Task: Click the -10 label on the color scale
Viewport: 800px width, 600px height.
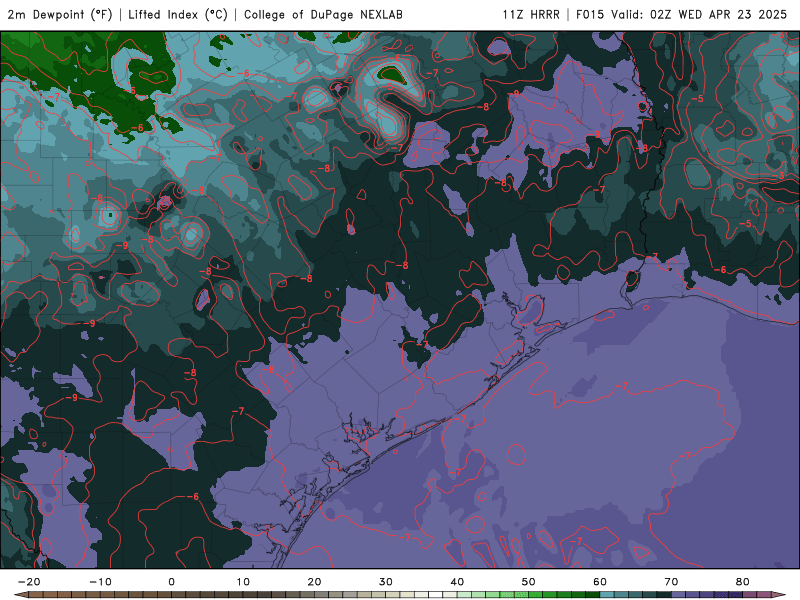Action: [100, 582]
